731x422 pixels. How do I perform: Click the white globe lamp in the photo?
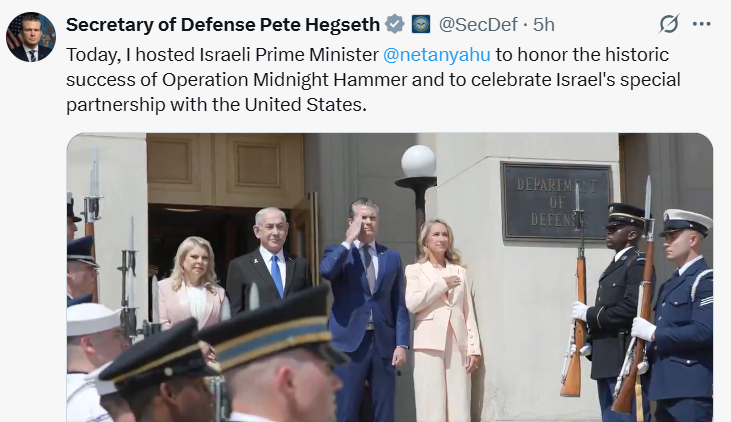(x=419, y=161)
